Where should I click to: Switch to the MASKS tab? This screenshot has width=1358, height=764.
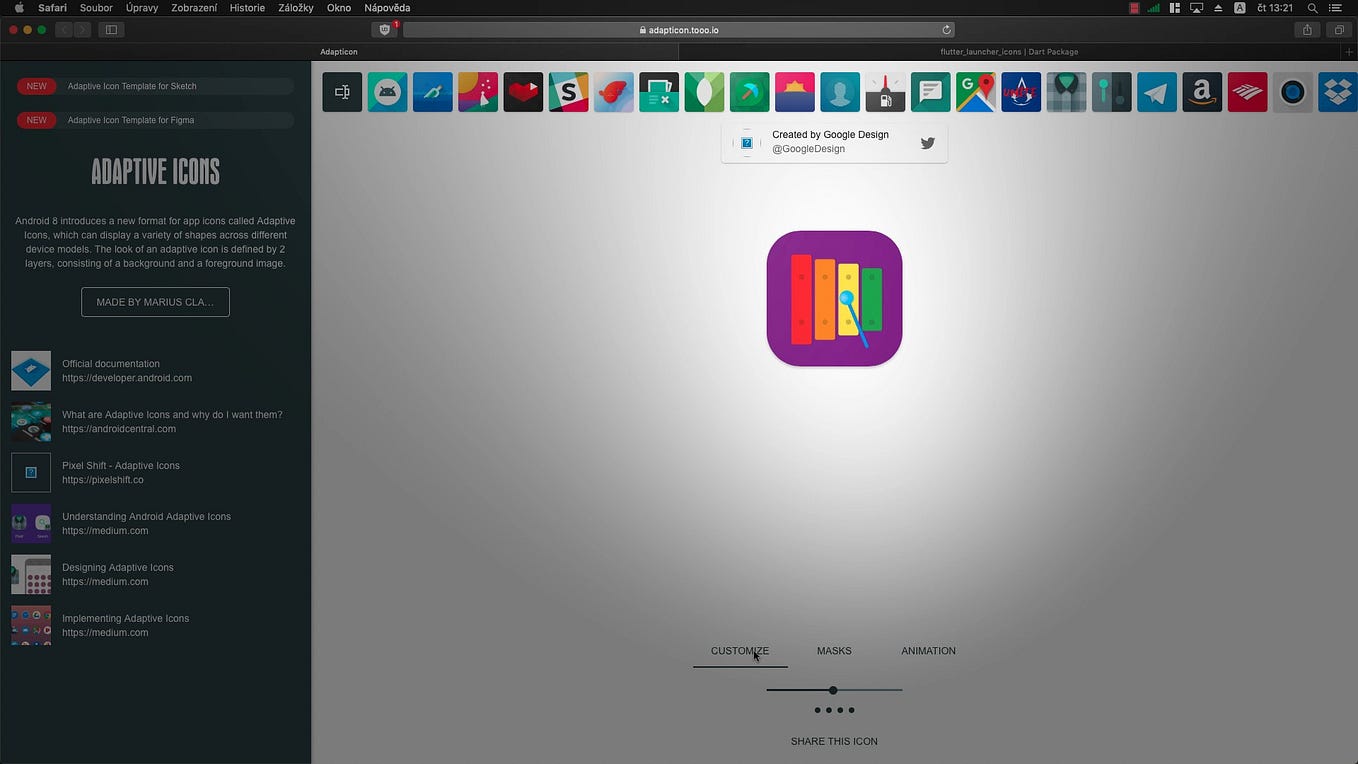[x=834, y=651]
